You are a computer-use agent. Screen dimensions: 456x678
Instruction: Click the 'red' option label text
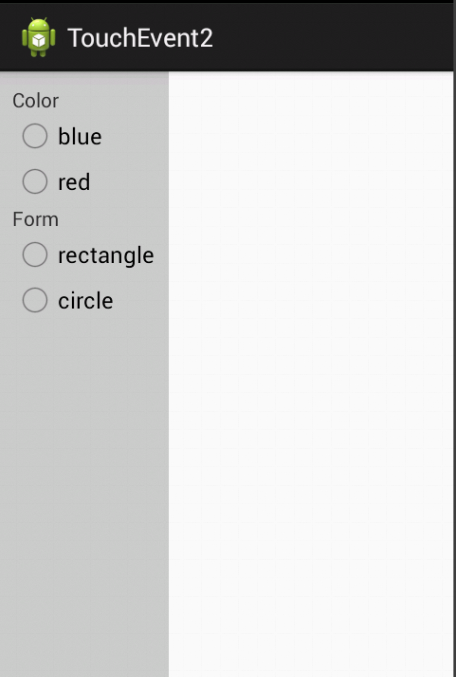tap(74, 182)
